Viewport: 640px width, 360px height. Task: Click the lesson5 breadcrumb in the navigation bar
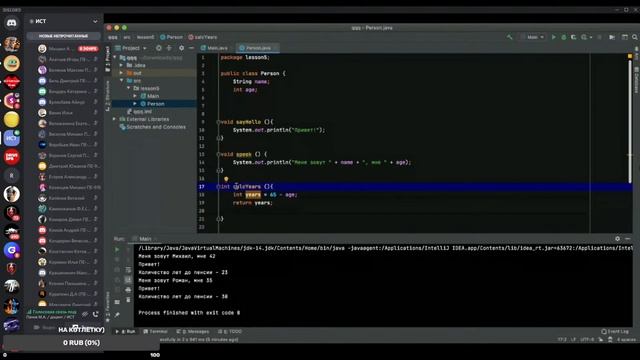tap(146, 37)
